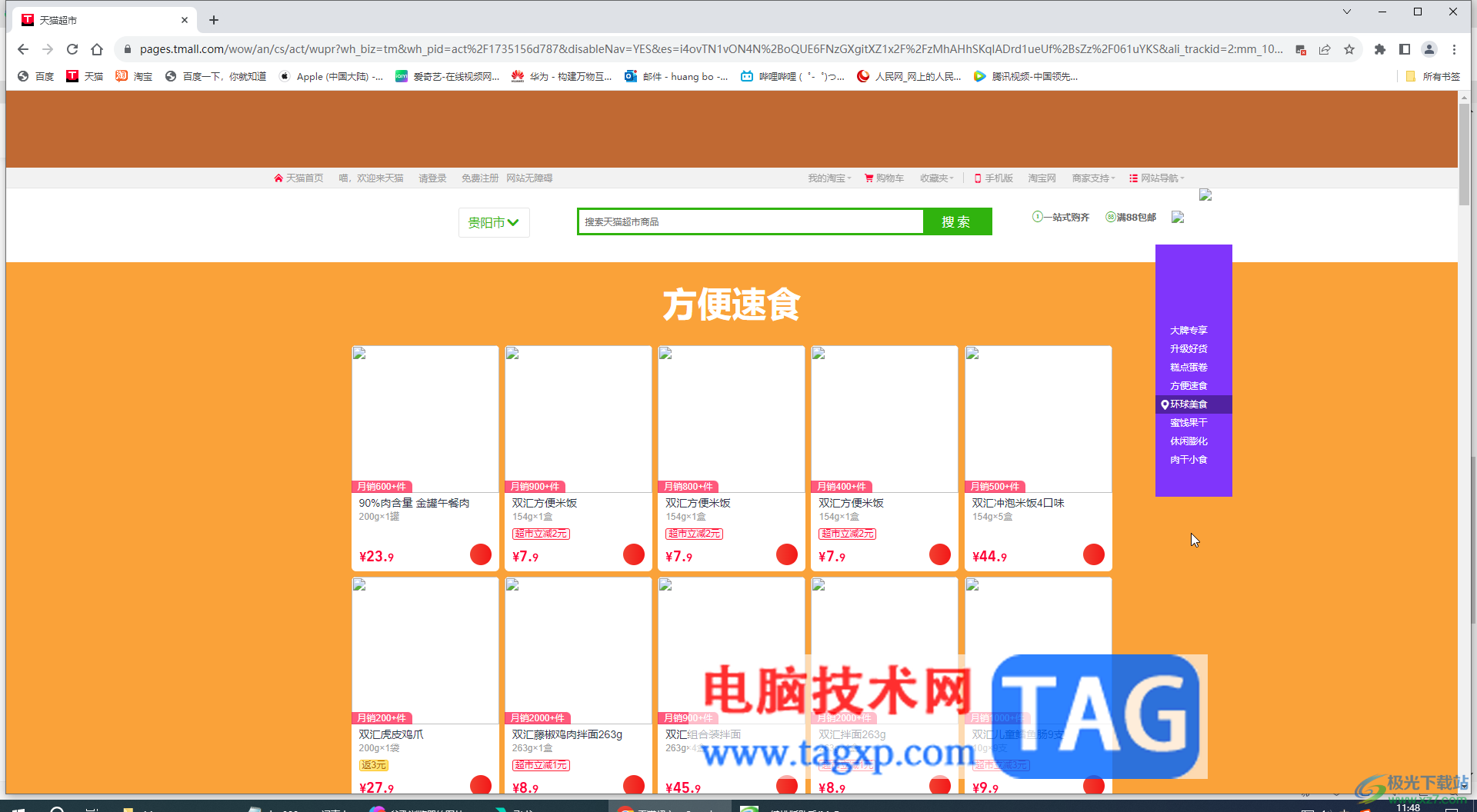Expand the 贵阳市 city selector
Image resolution: width=1477 pixels, height=812 pixels.
click(494, 222)
